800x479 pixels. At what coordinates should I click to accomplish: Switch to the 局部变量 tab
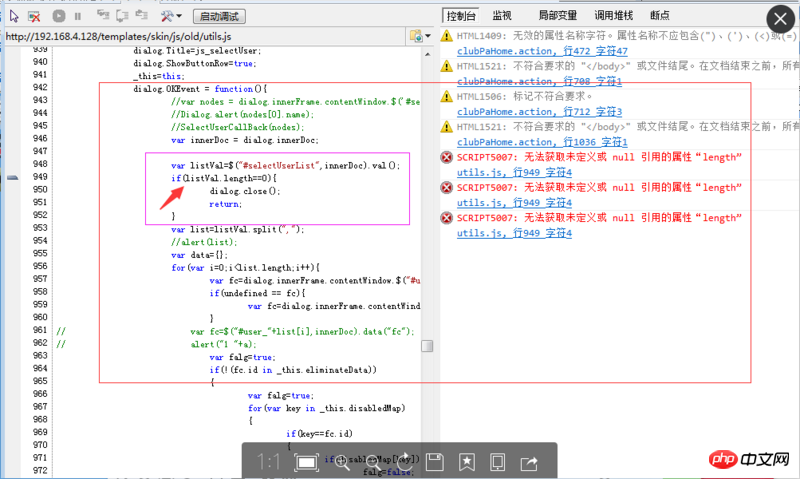(558, 16)
